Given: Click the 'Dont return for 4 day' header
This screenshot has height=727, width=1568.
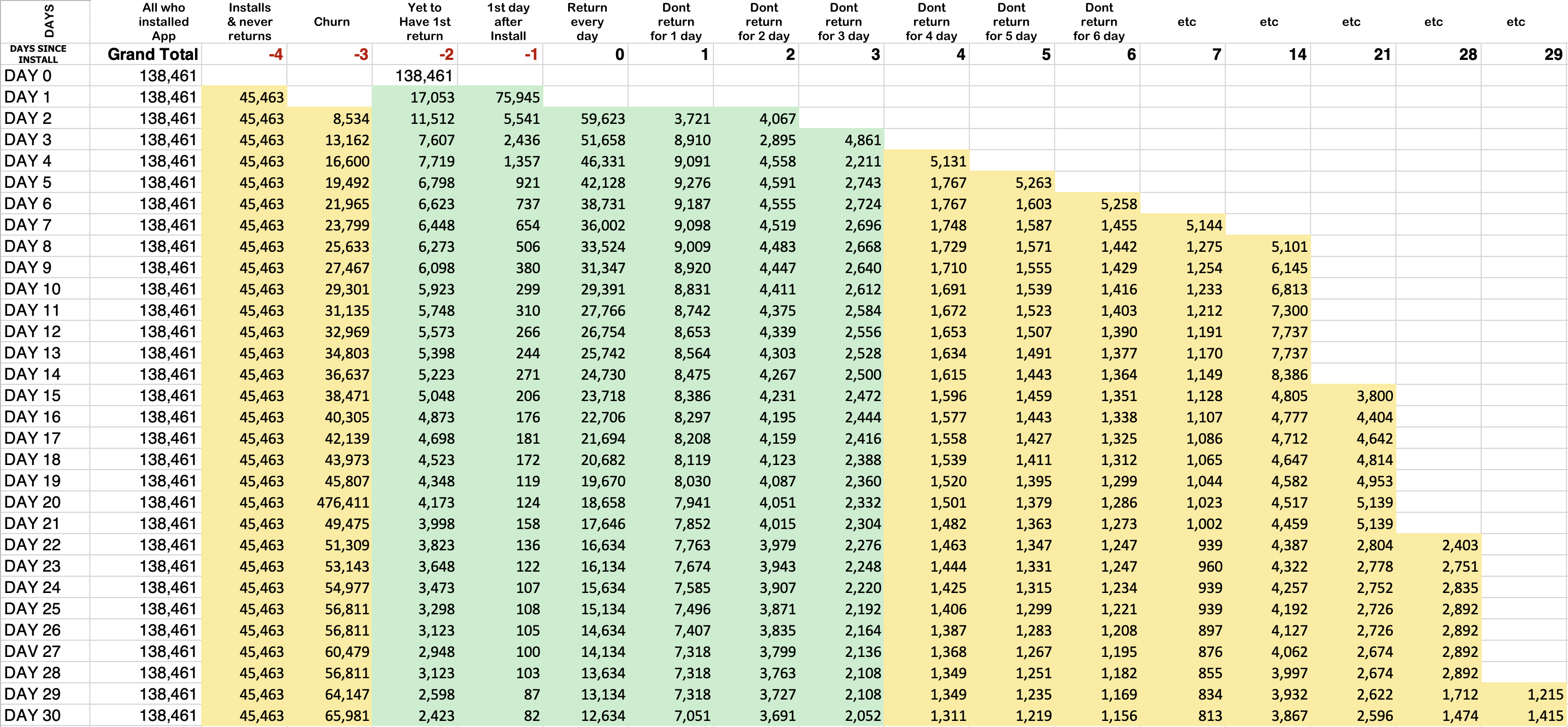Looking at the screenshot, I should pyautogui.click(x=931, y=22).
